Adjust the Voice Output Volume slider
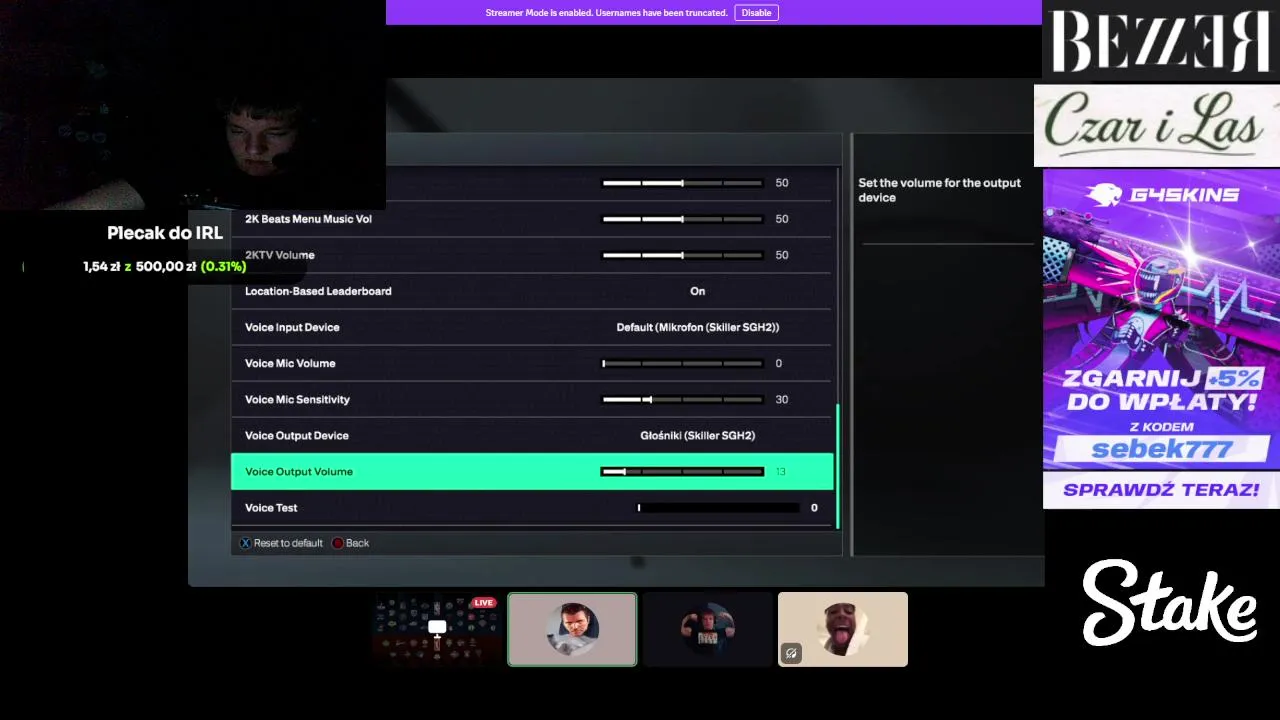The image size is (1280, 720). click(682, 472)
